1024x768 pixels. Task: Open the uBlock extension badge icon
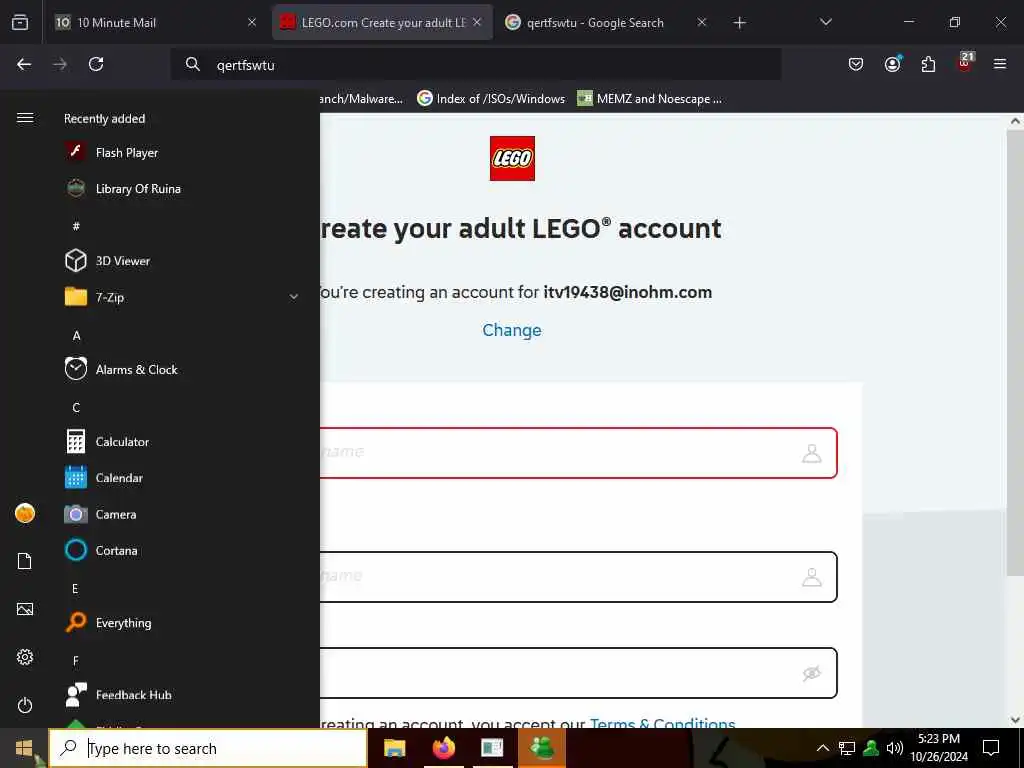965,63
